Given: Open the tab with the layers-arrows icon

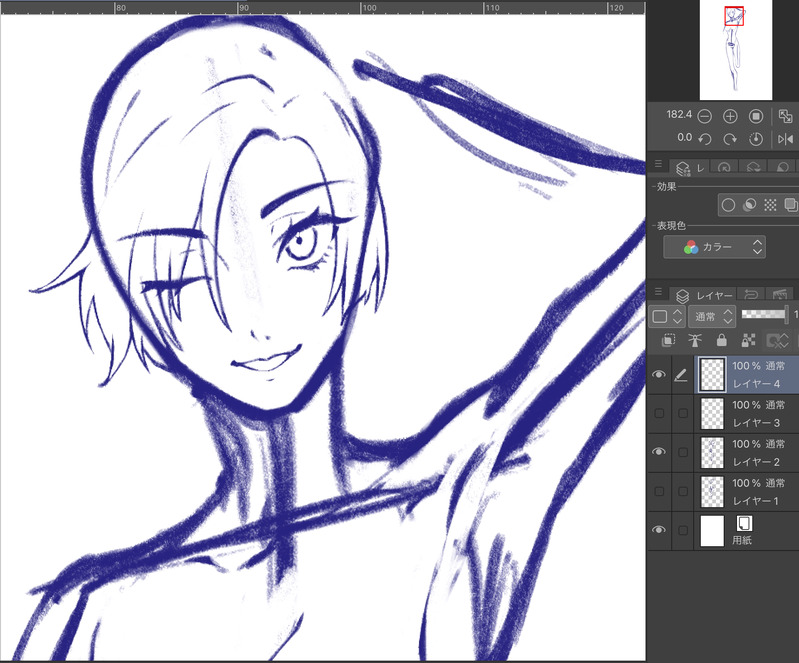Looking at the screenshot, I should click(753, 167).
